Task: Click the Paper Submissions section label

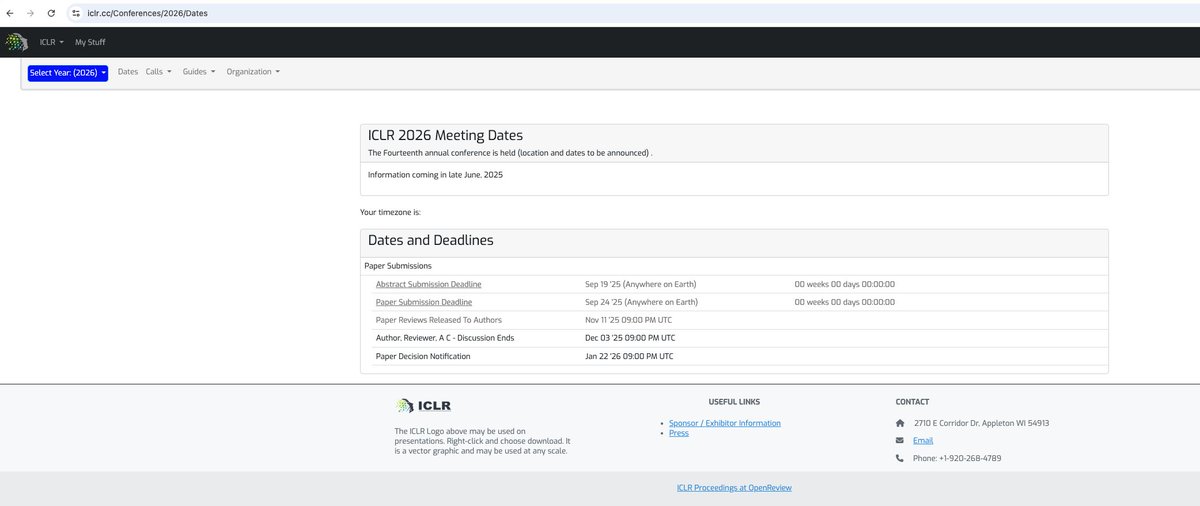Action: pyautogui.click(x=398, y=266)
